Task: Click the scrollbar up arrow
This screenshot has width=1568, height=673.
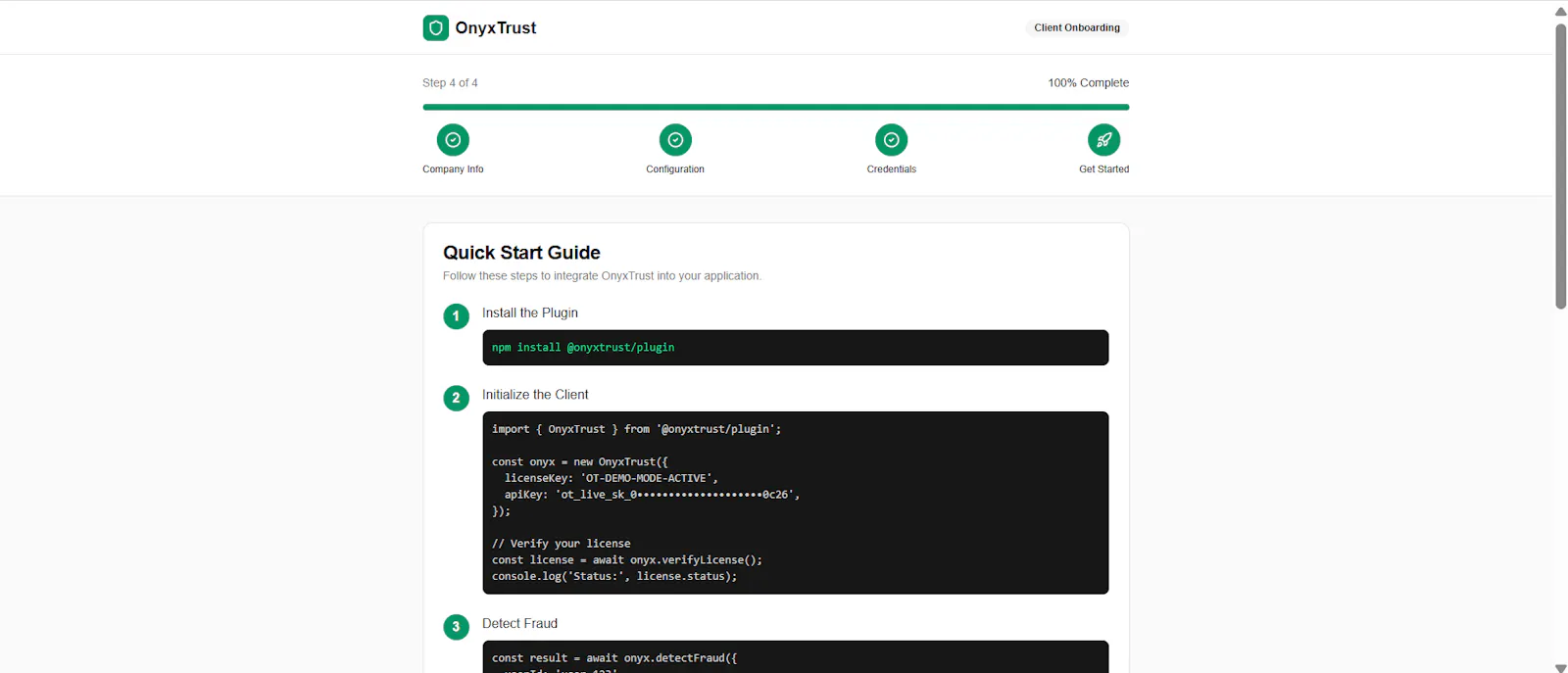Action: coord(1561,11)
